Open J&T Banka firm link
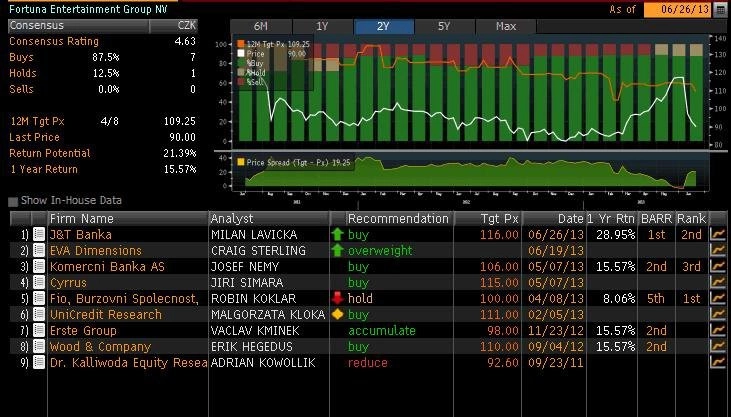Viewport: 731px width, 417px height. pos(81,234)
